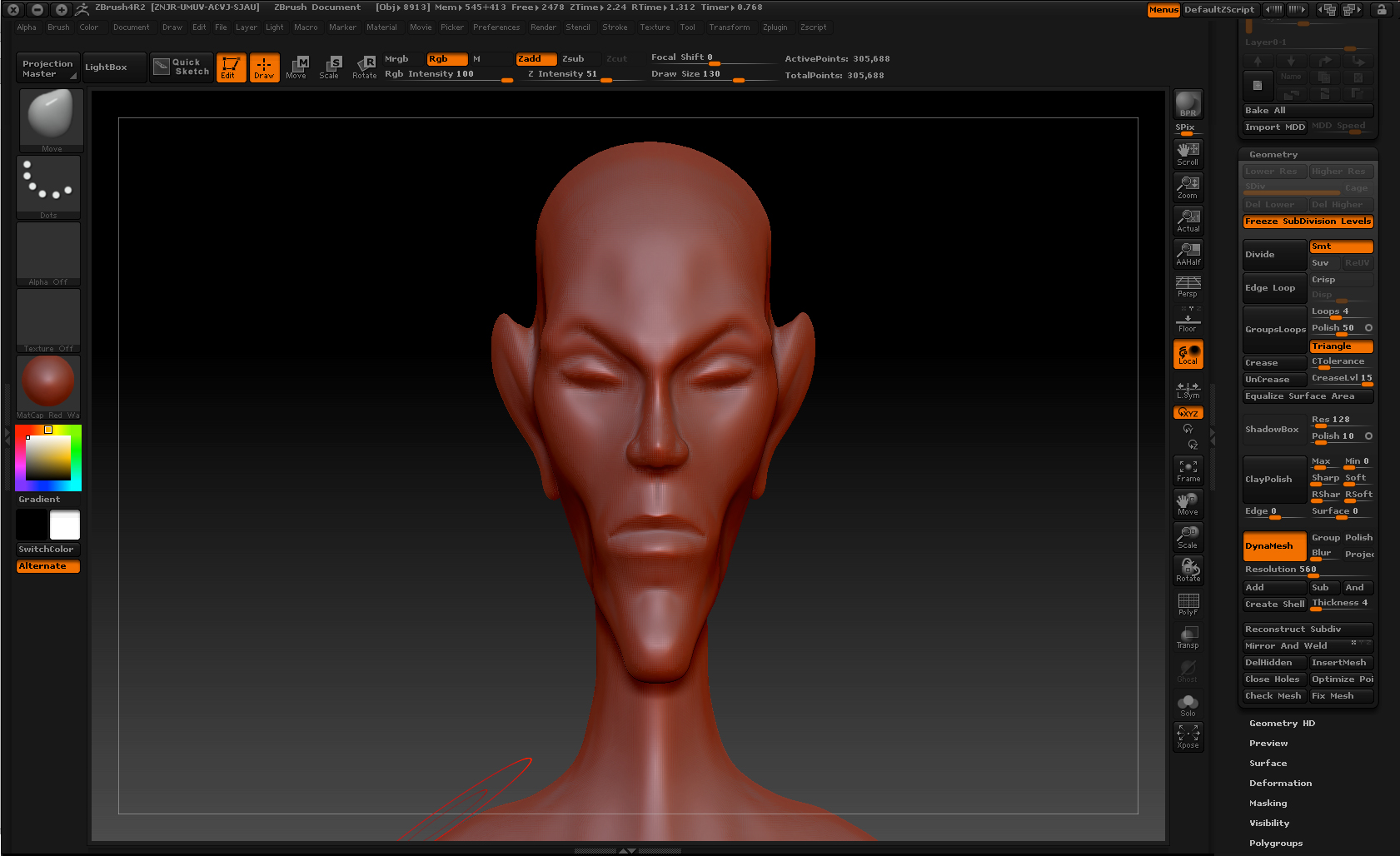1400x856 pixels.
Task: Open the Stroke menu
Action: pyautogui.click(x=615, y=27)
